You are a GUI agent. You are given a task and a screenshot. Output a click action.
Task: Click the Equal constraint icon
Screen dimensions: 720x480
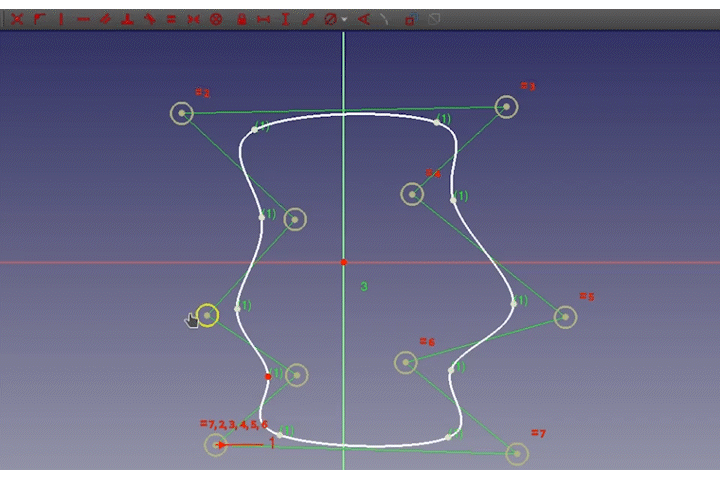coord(171,18)
